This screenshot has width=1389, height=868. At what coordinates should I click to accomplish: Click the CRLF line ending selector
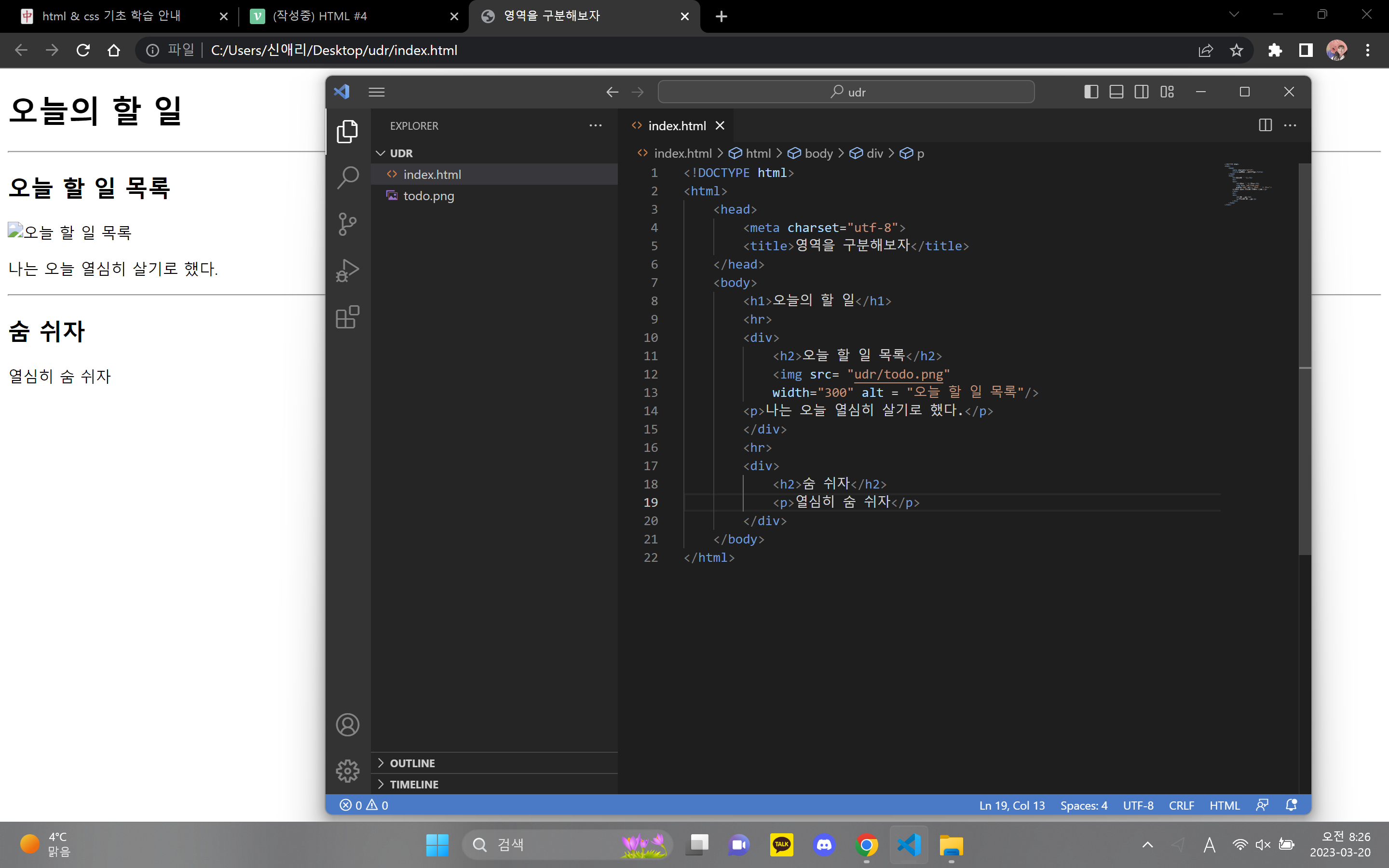pyautogui.click(x=1181, y=805)
